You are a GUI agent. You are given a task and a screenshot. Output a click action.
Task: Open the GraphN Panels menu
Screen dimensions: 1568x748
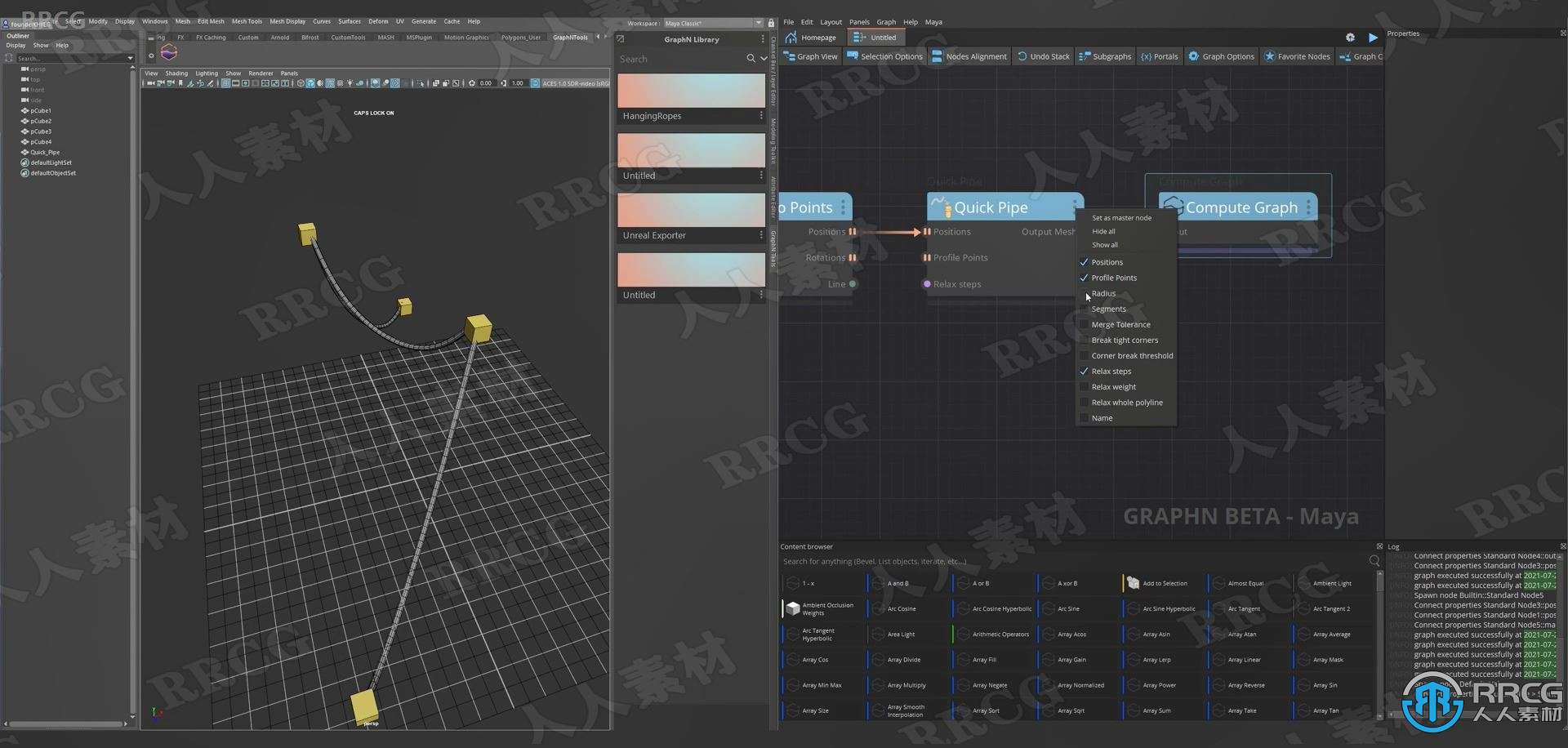coord(859,22)
